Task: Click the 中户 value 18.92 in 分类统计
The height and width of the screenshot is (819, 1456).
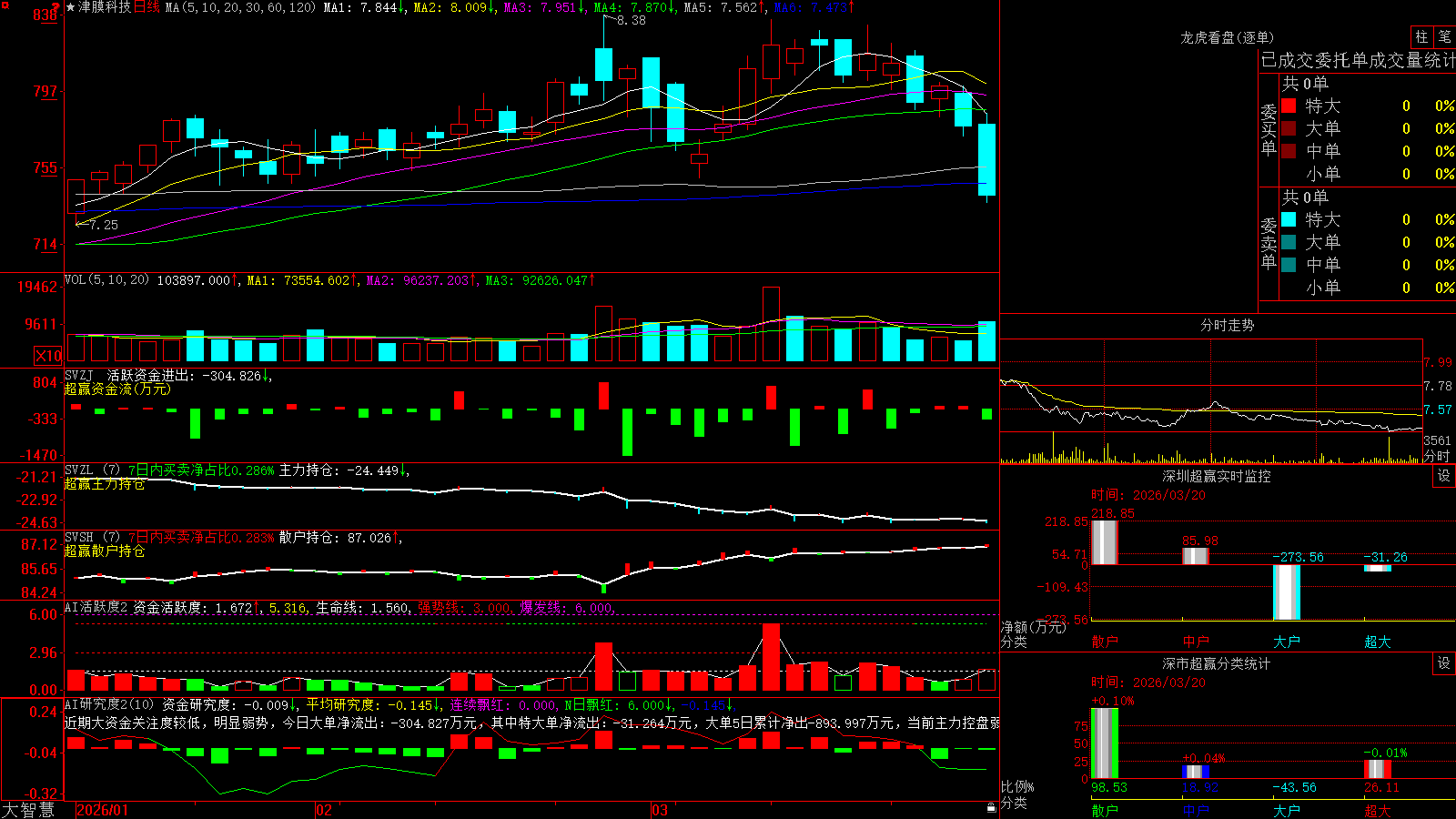Action: pos(1199,787)
